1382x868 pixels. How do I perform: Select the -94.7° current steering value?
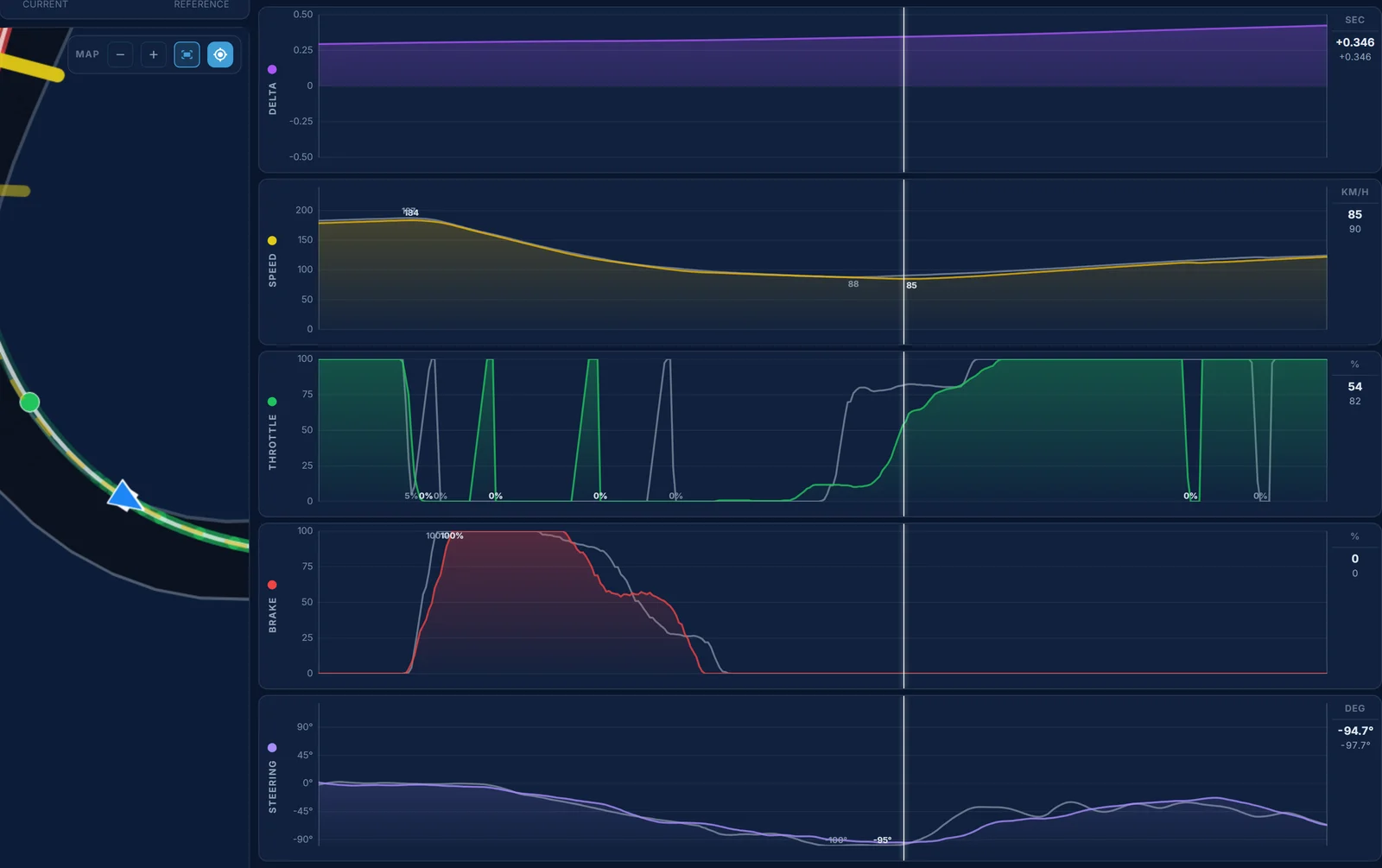[x=1354, y=731]
